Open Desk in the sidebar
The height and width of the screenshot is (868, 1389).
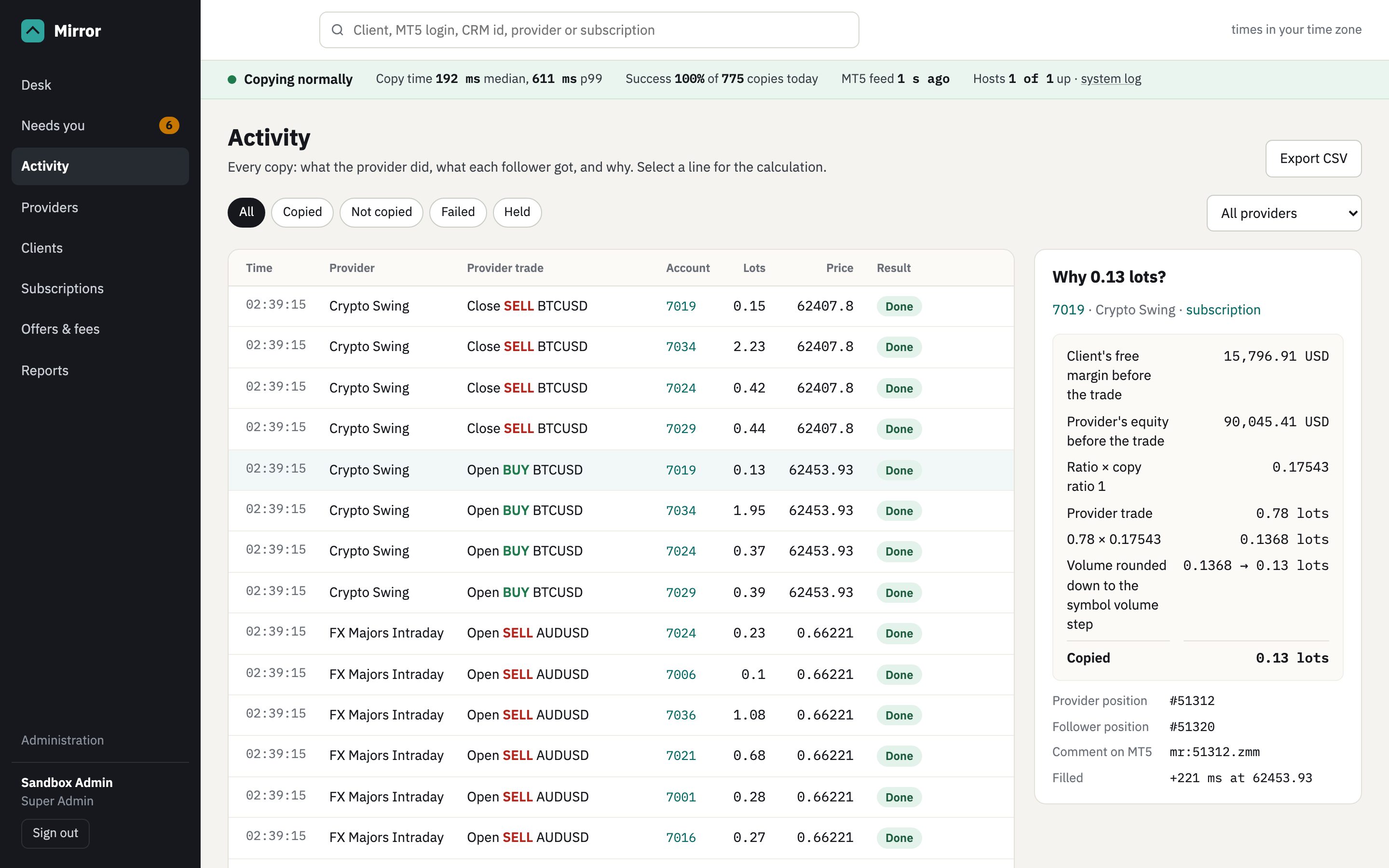[x=100, y=85]
